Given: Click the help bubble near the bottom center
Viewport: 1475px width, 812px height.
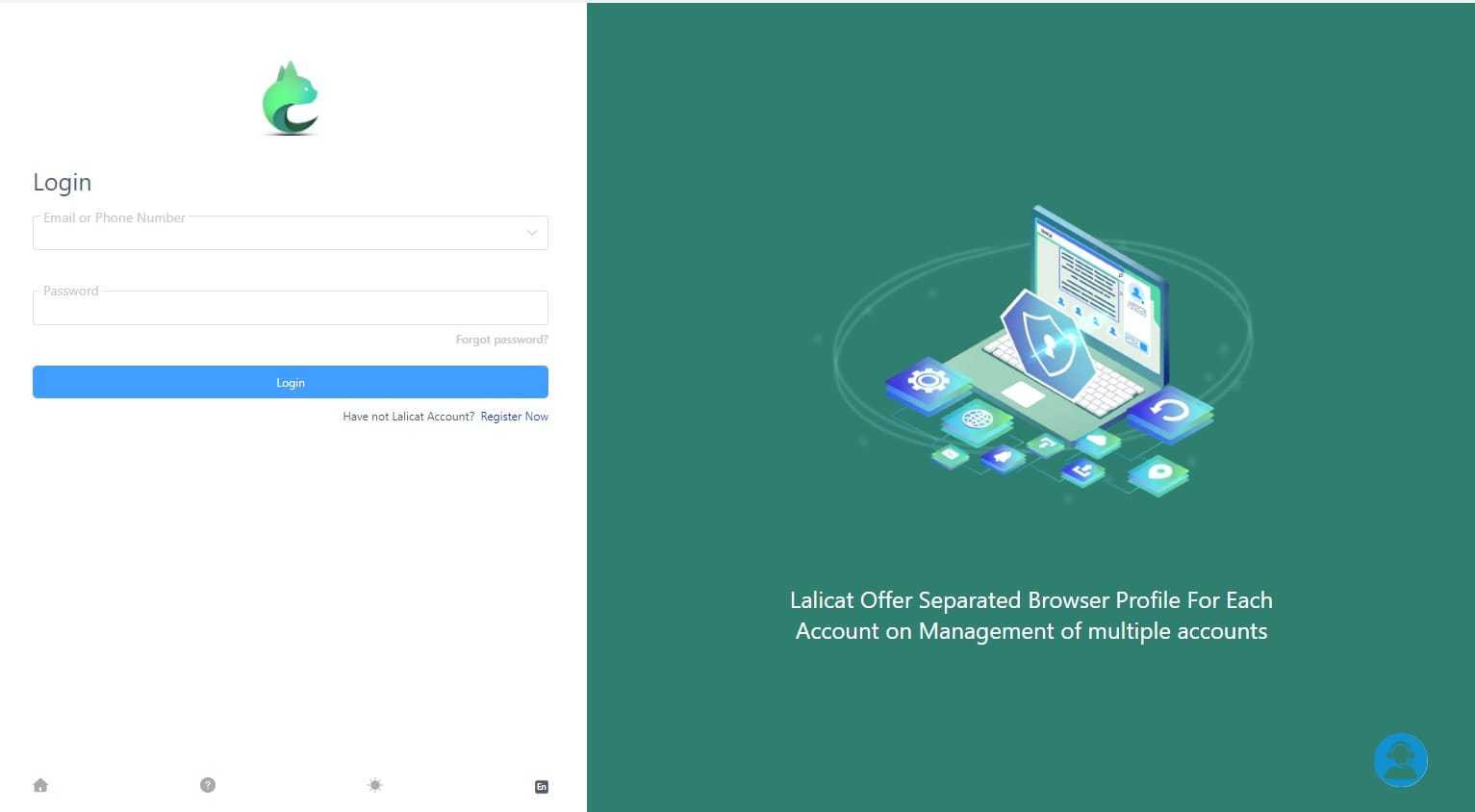Looking at the screenshot, I should (x=207, y=785).
